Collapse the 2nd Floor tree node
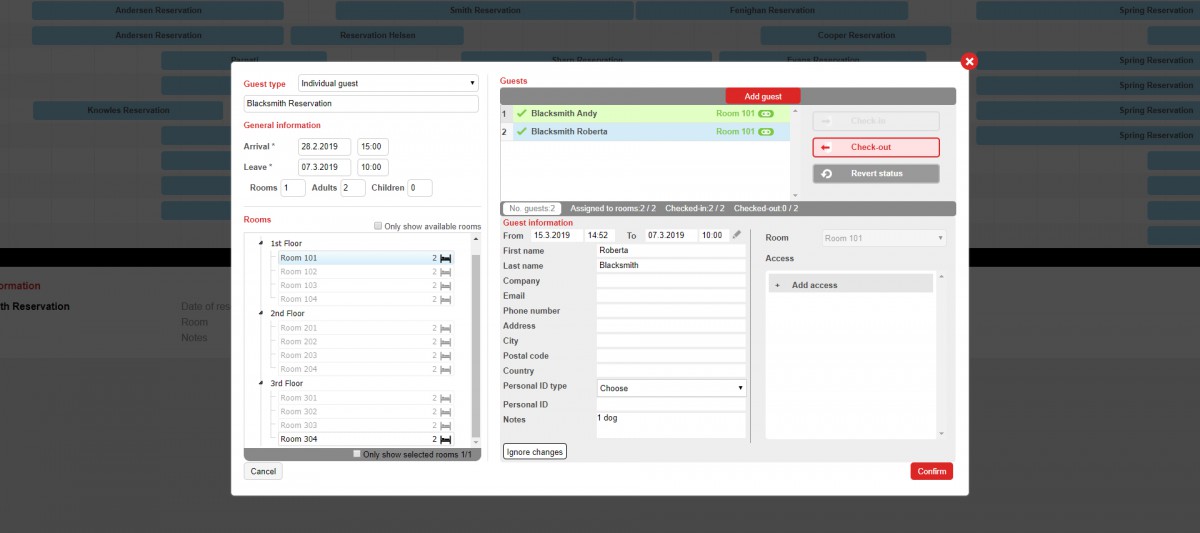Screen dimensions: 1200x533 pos(261,313)
